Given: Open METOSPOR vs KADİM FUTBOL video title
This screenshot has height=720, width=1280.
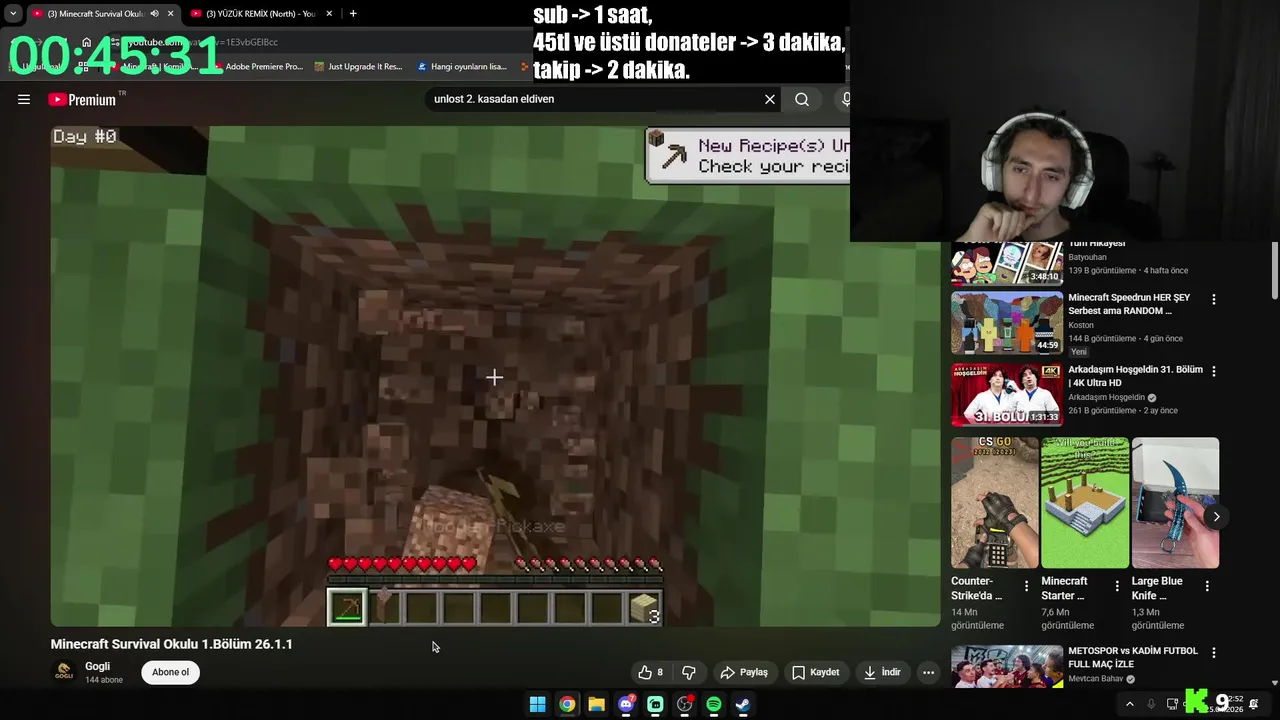Looking at the screenshot, I should pos(1133,657).
